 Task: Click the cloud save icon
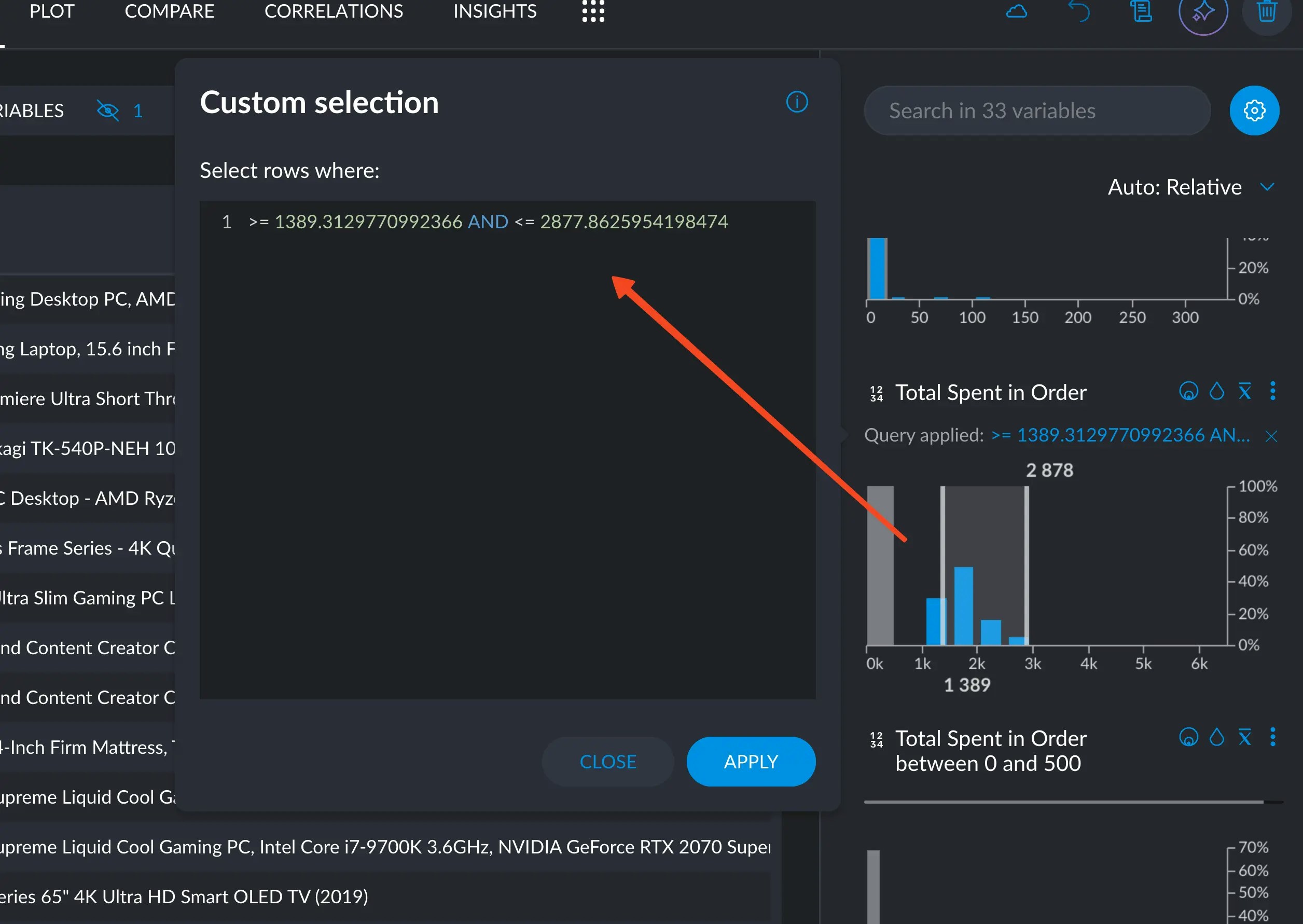[1016, 11]
